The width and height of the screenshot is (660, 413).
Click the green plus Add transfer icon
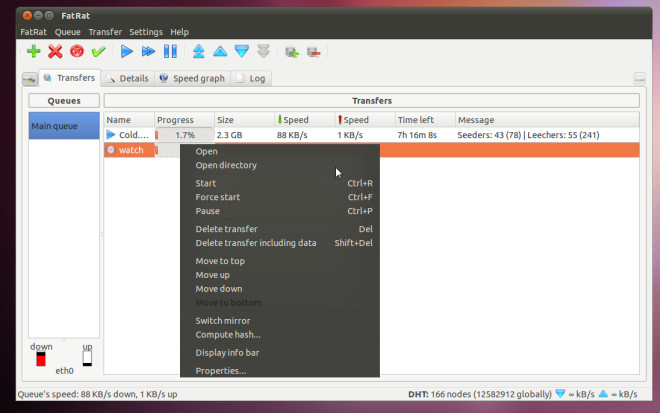(34, 52)
